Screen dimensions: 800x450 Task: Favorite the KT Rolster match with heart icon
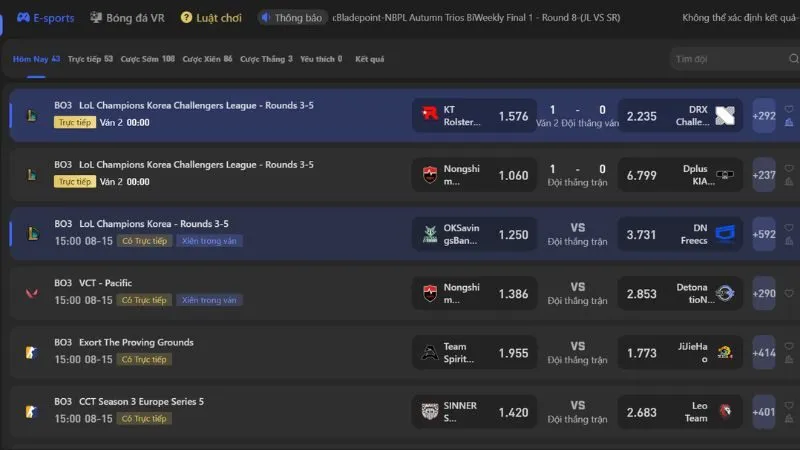click(789, 109)
